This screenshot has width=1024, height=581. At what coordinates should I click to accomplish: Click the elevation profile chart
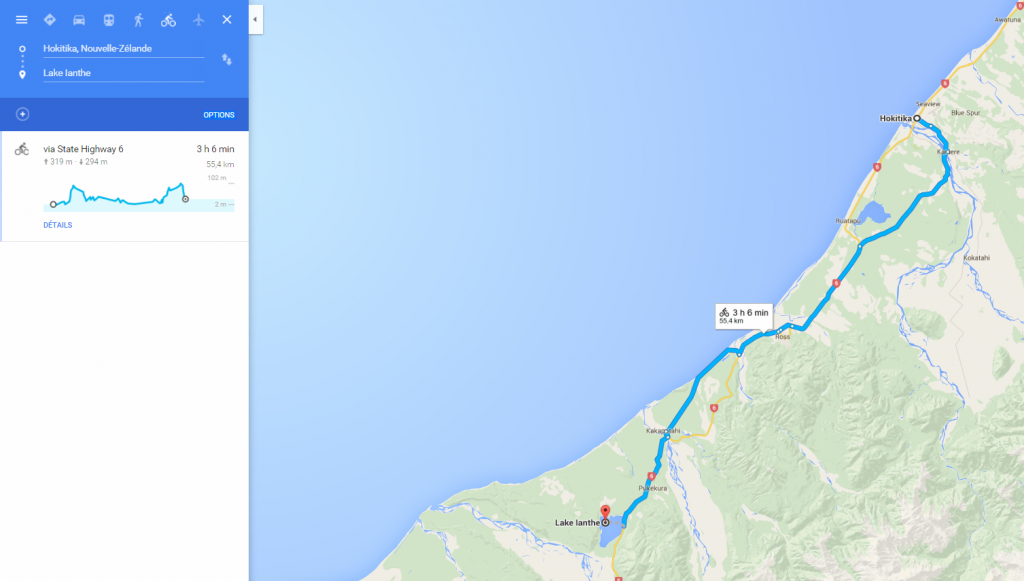pyautogui.click(x=138, y=195)
